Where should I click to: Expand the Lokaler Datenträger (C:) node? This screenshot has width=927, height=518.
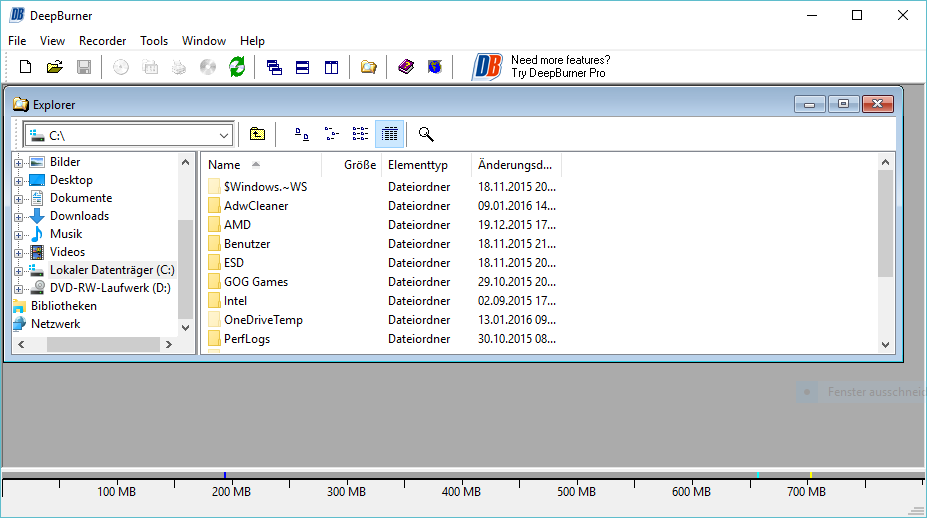click(19, 270)
